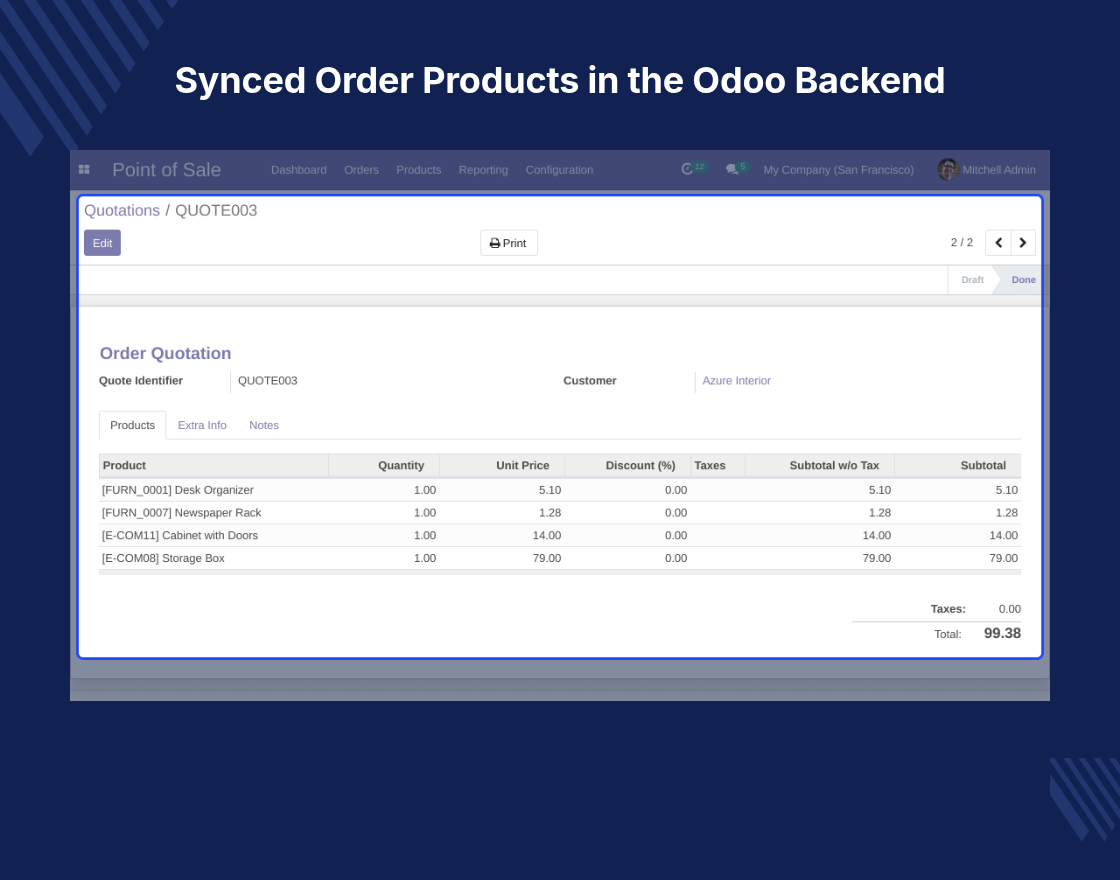Open the Azure Interior customer link

[x=736, y=381]
